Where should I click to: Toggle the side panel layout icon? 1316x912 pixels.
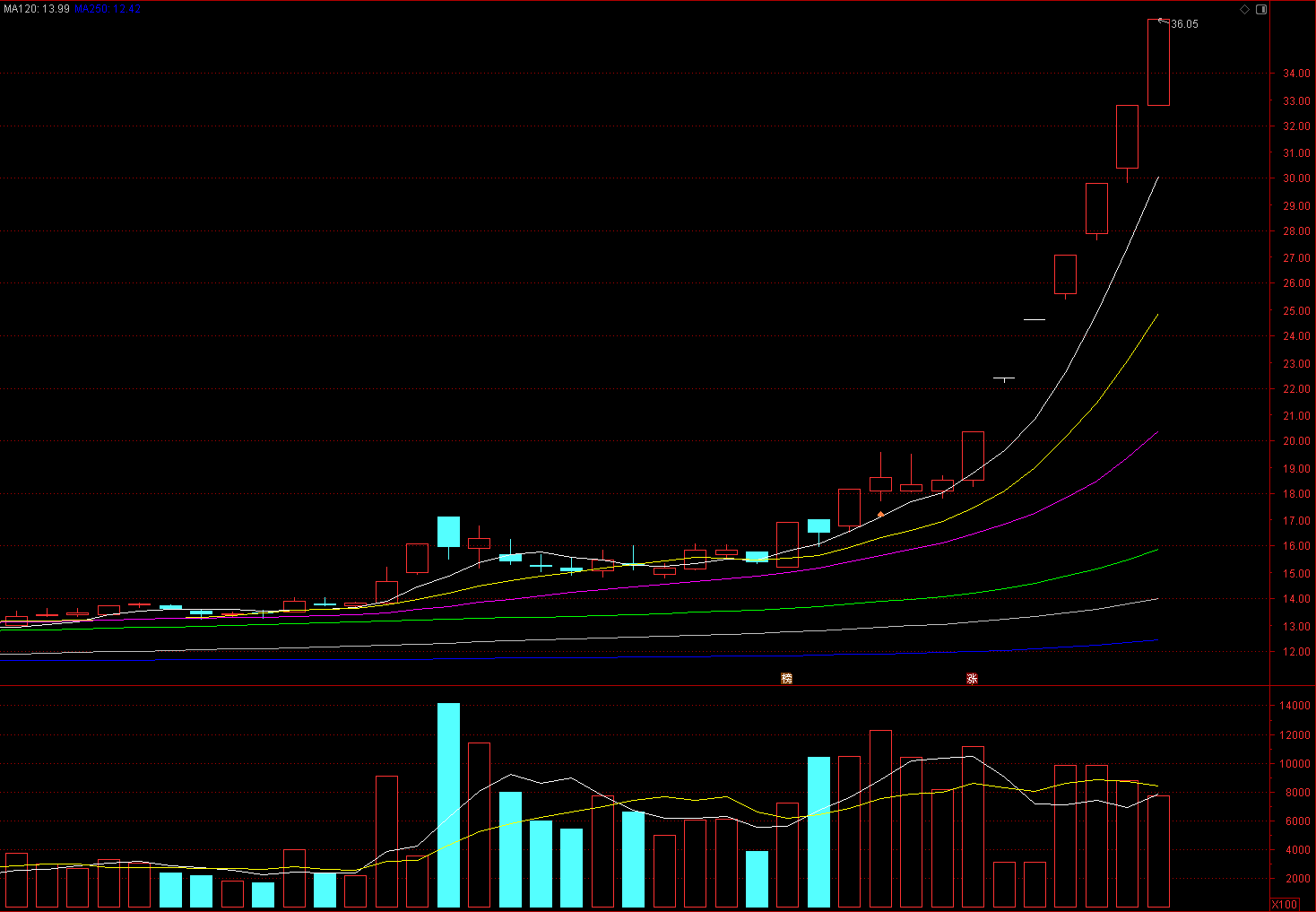click(1261, 10)
